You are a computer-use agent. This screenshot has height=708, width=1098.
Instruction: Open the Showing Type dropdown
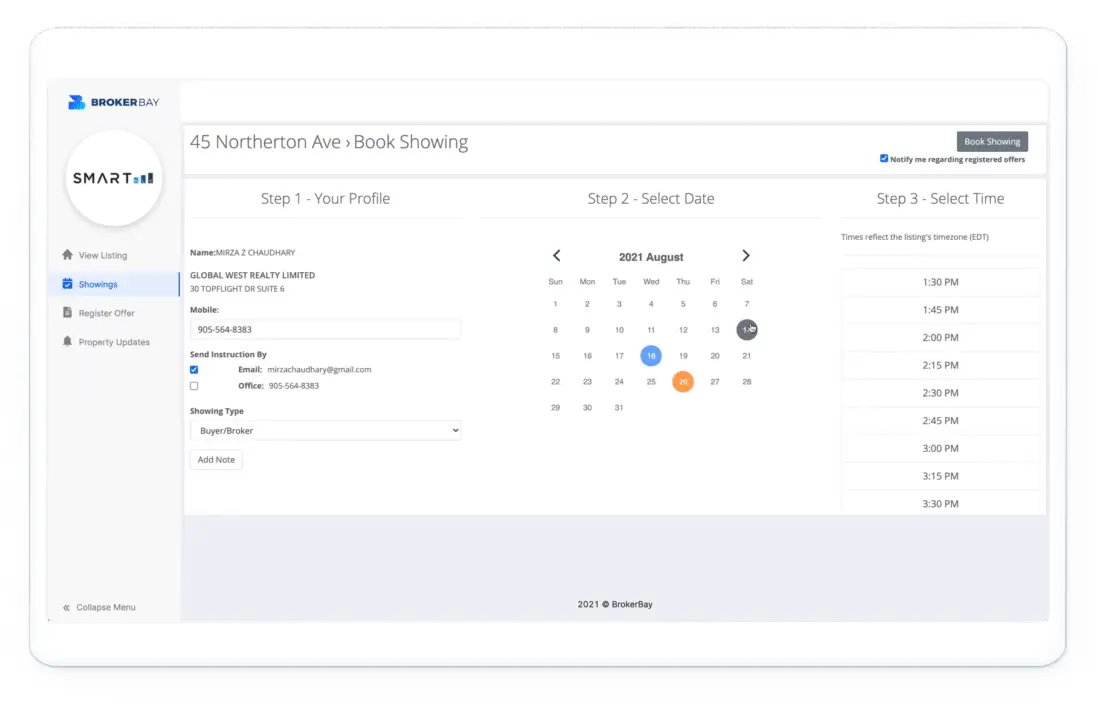coord(325,431)
